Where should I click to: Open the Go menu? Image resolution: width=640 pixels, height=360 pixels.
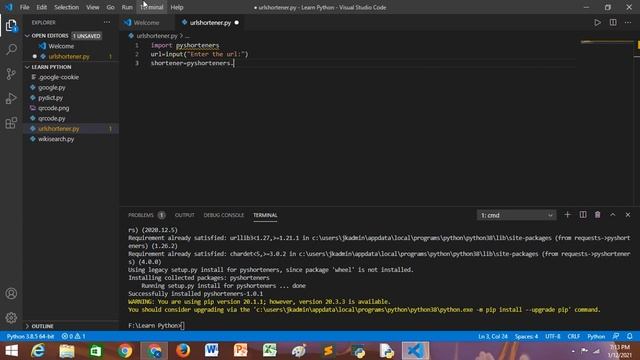tap(110, 7)
